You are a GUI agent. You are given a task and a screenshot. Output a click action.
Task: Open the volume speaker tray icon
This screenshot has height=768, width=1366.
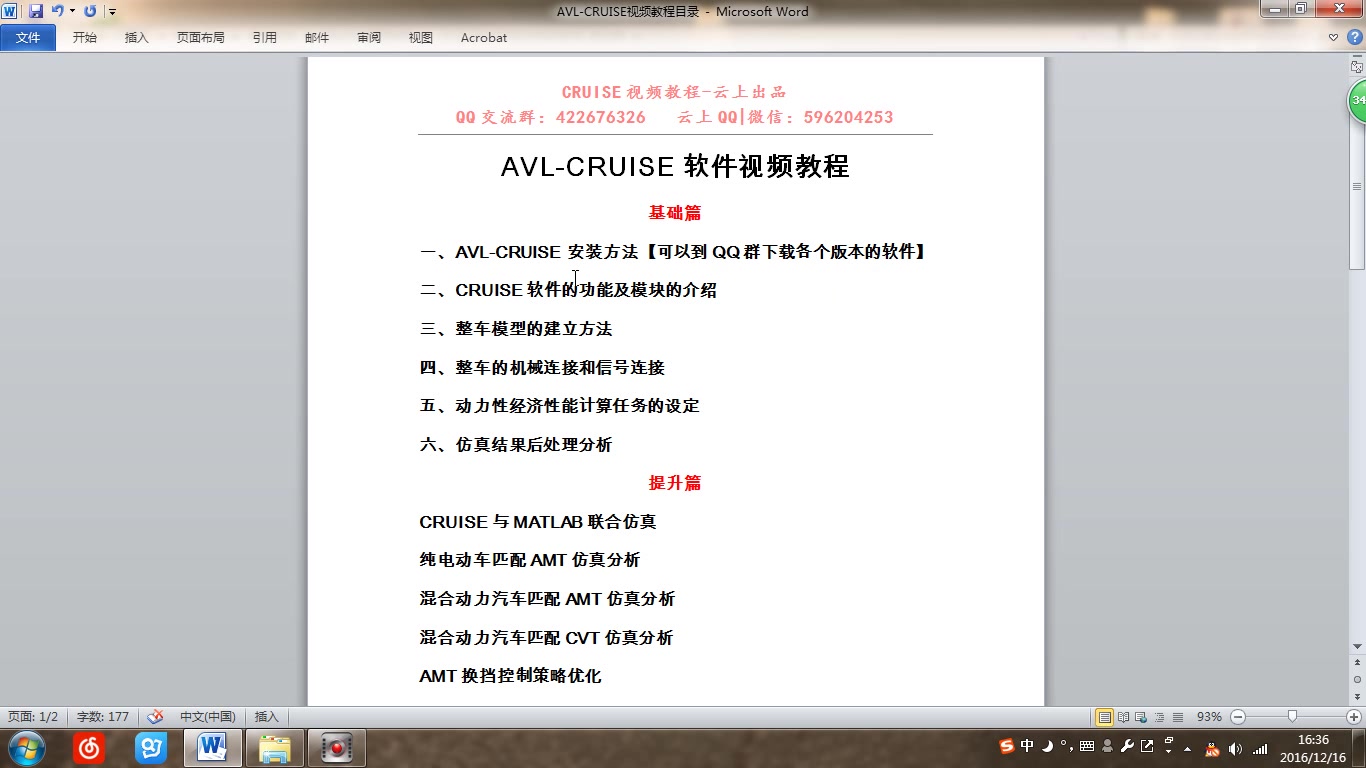point(1235,748)
